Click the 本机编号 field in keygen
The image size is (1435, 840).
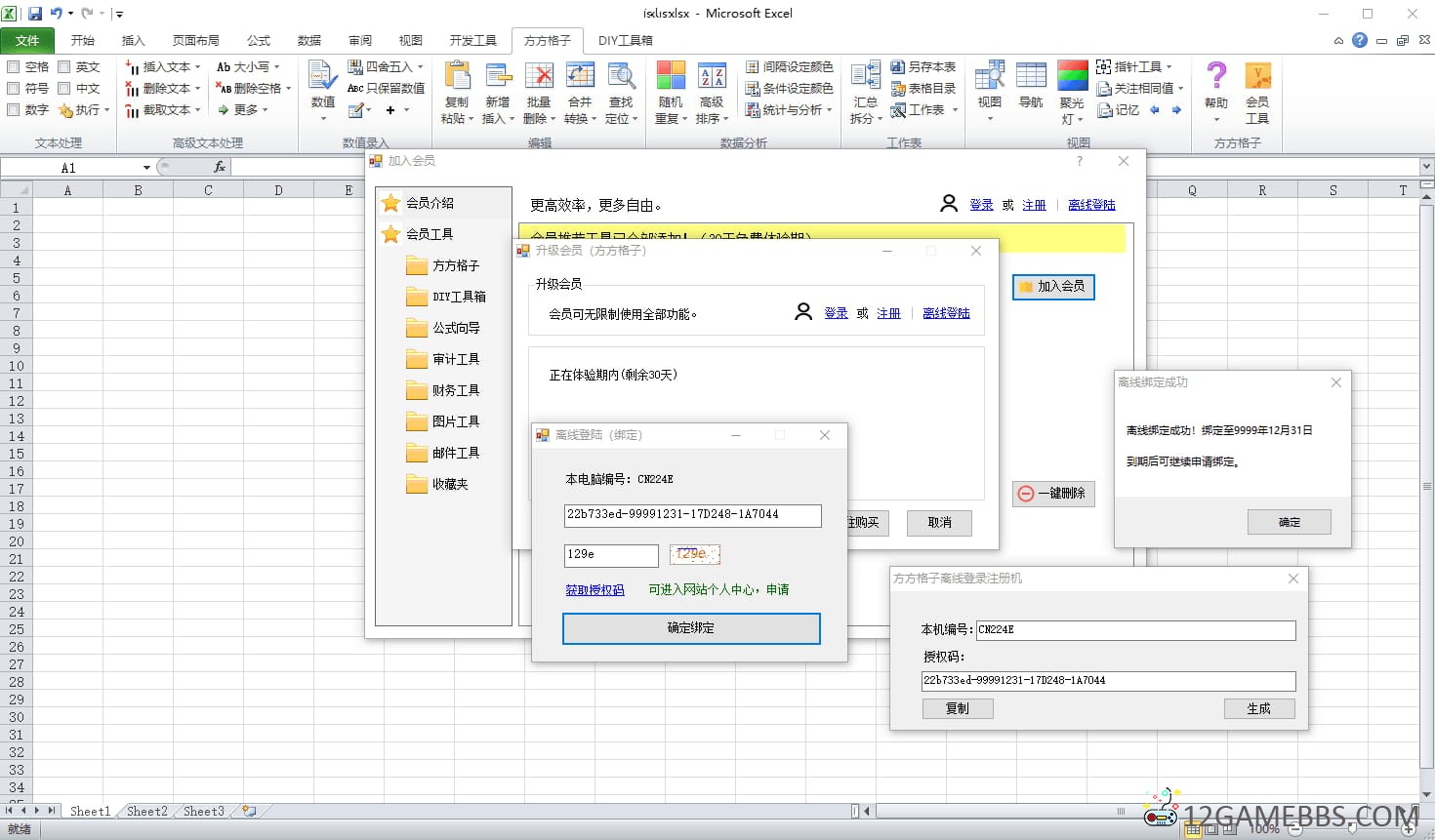pos(1136,630)
